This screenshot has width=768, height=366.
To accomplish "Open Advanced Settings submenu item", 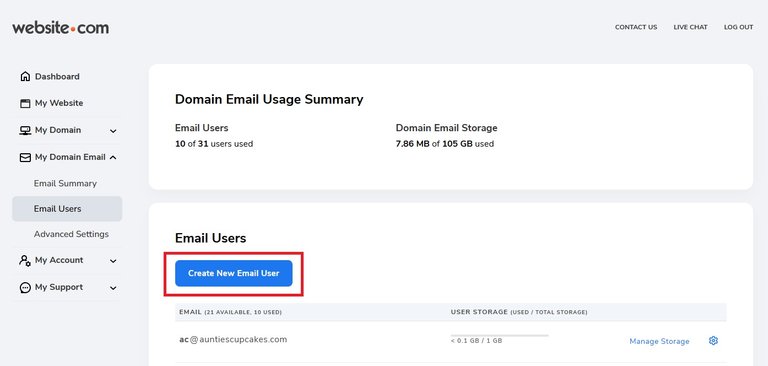I will [71, 234].
